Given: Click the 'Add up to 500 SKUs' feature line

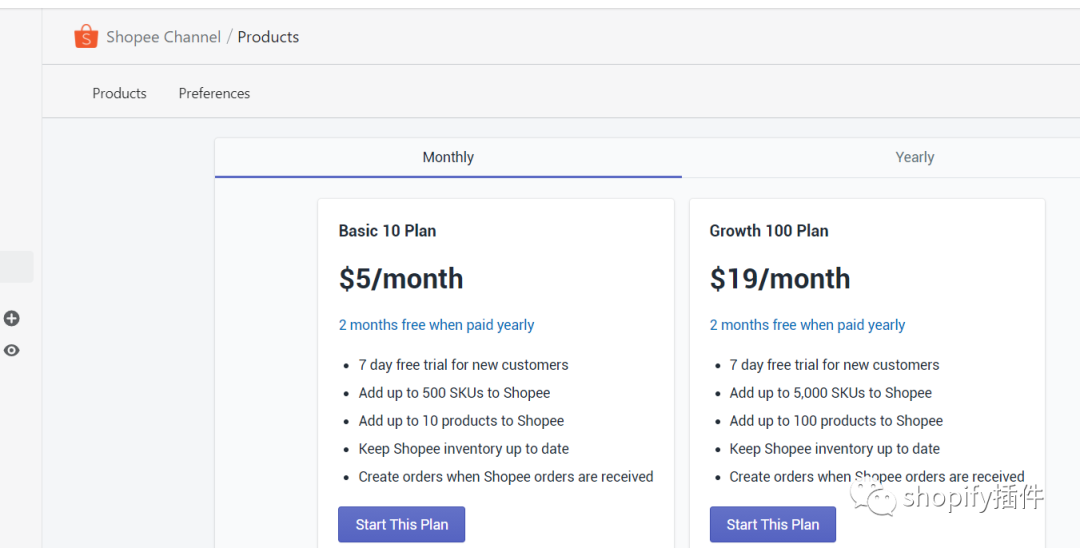Looking at the screenshot, I should 454,393.
